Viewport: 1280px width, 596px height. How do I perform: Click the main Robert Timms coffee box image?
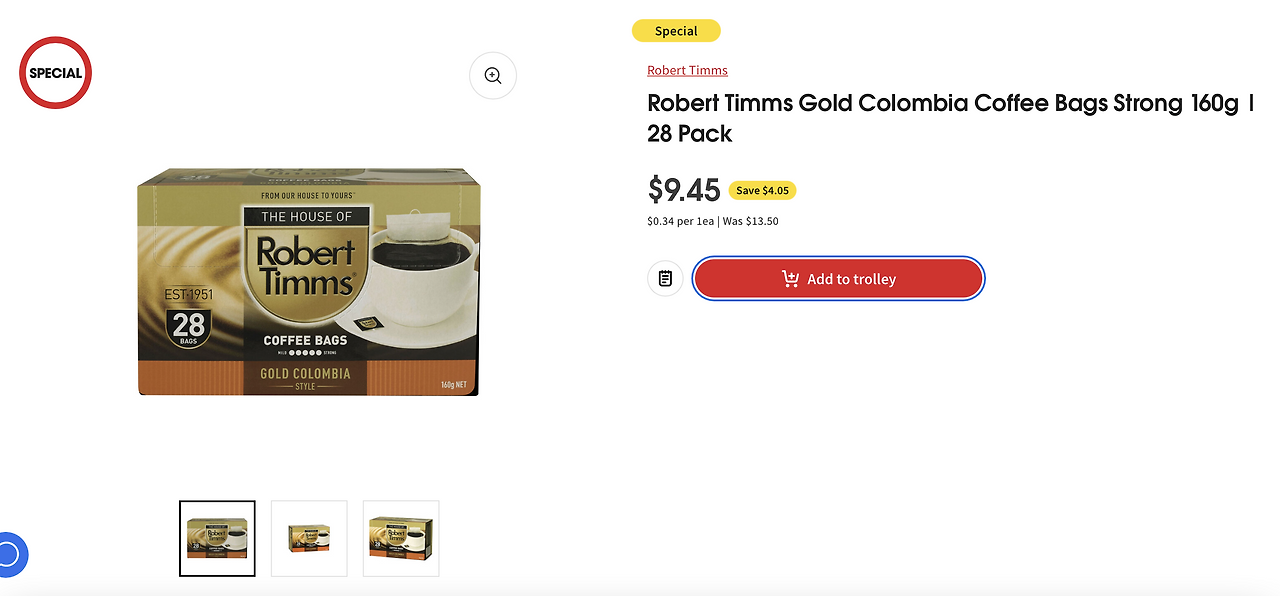pos(308,281)
